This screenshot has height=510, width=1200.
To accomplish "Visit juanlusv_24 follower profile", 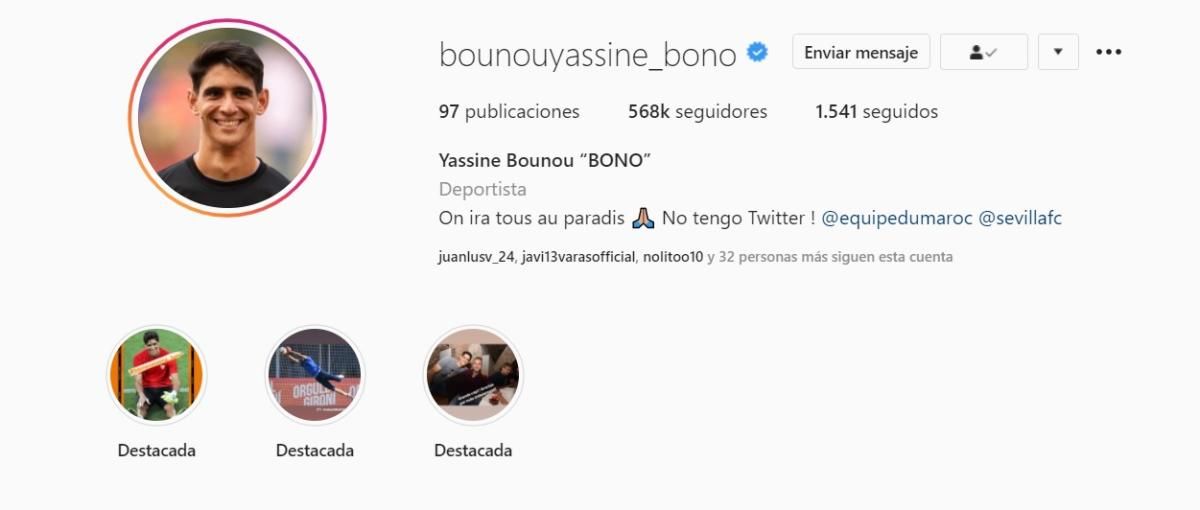I will coord(476,257).
